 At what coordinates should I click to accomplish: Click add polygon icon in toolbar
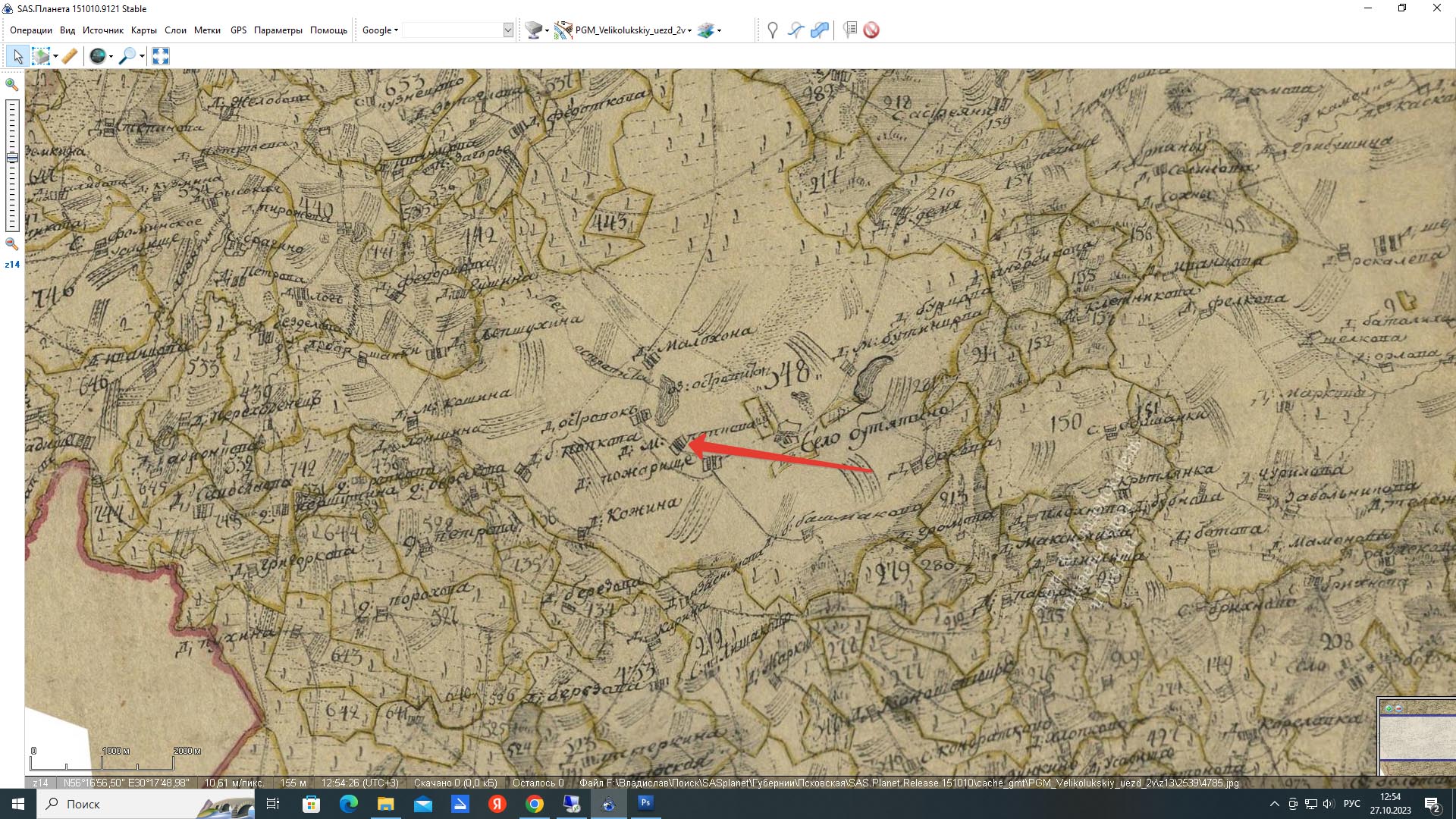[x=820, y=30]
